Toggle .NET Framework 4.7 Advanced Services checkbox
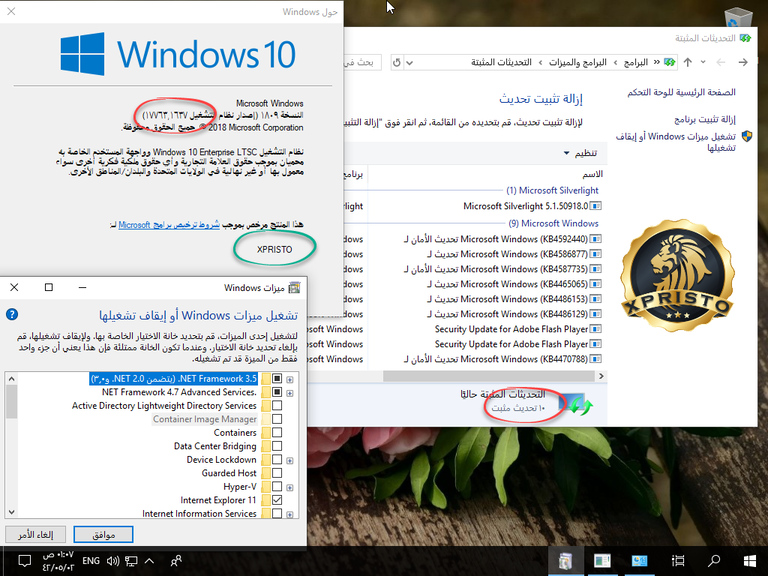768x576 pixels. (277, 392)
